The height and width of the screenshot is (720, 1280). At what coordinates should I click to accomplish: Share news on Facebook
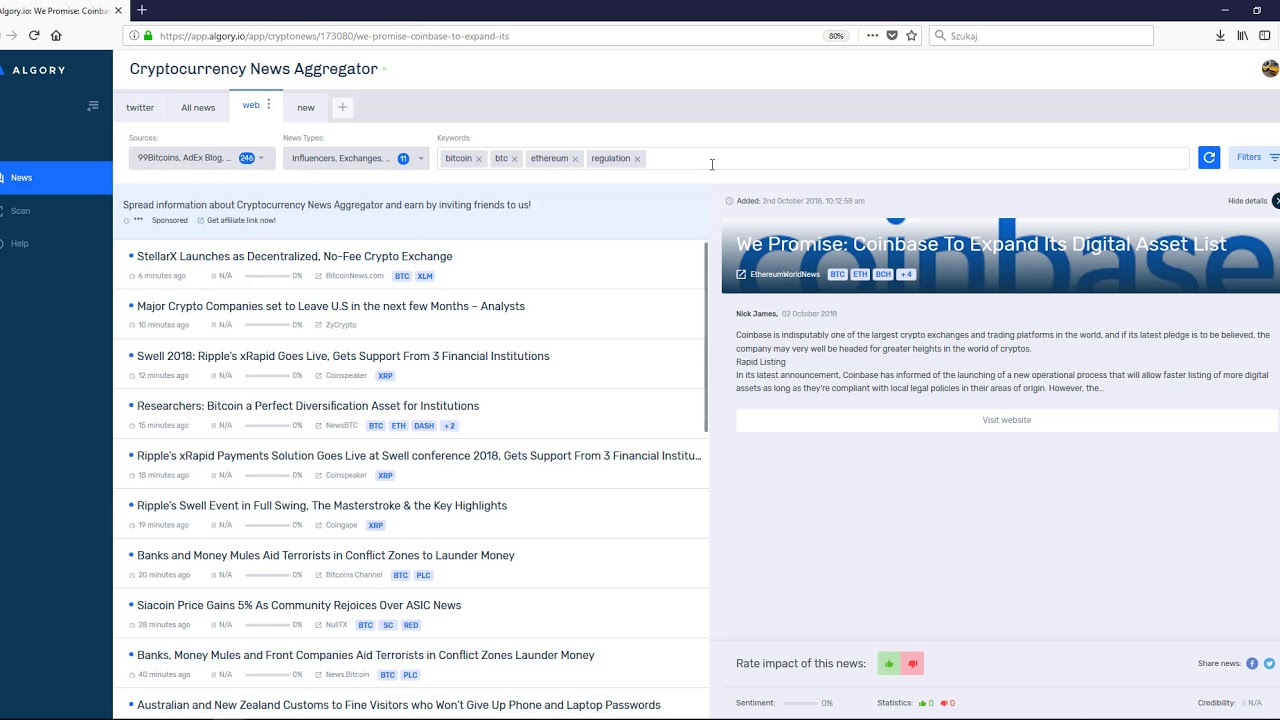tap(1252, 663)
